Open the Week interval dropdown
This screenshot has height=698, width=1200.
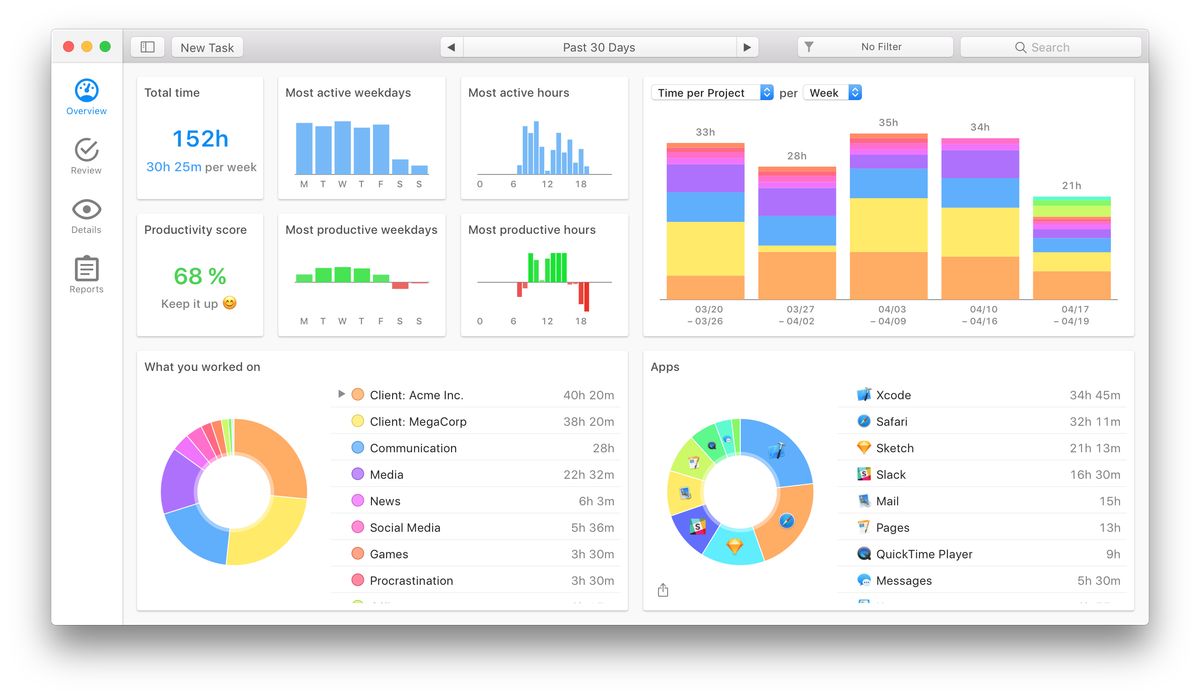click(834, 93)
